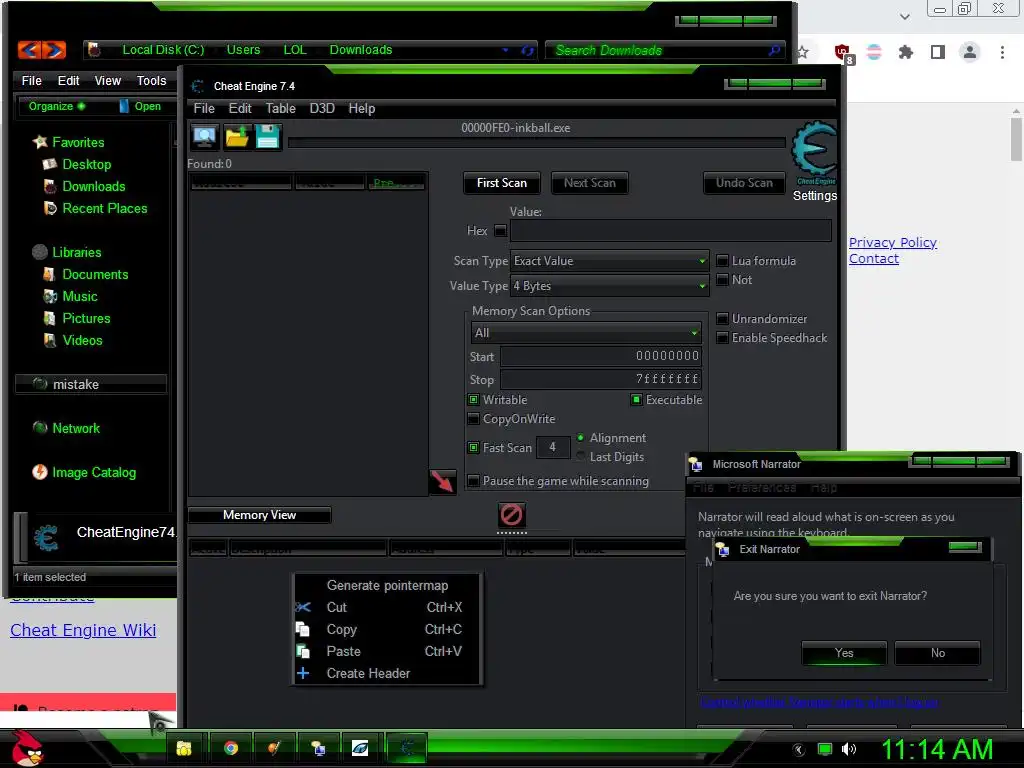Click the search magnifier in Search Downloads
Viewport: 1024px width, 768px height.
pyautogui.click(x=774, y=50)
